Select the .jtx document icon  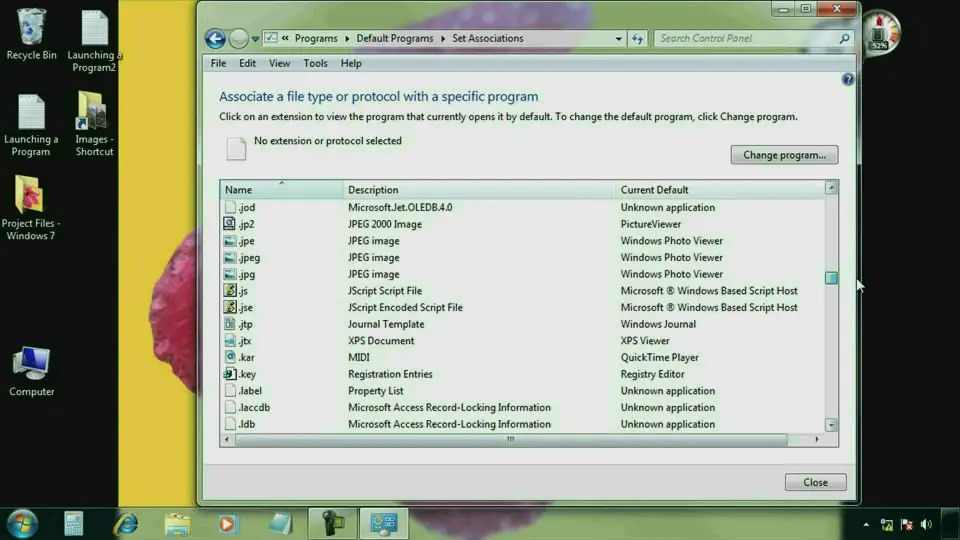(x=230, y=340)
